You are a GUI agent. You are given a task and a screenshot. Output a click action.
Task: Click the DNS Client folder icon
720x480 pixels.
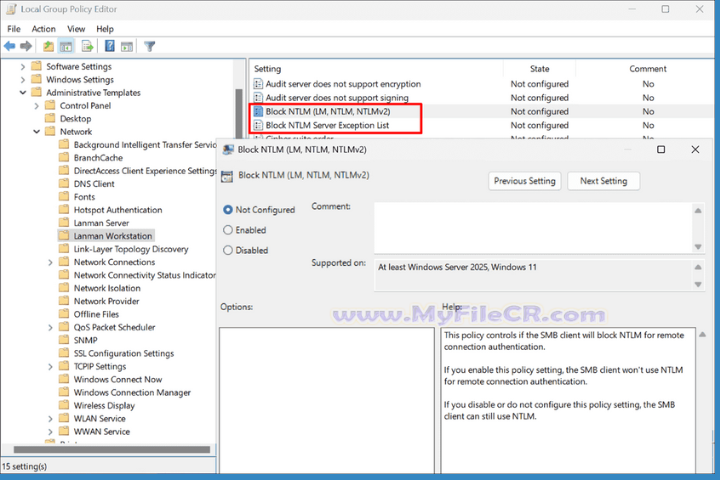pyautogui.click(x=64, y=184)
